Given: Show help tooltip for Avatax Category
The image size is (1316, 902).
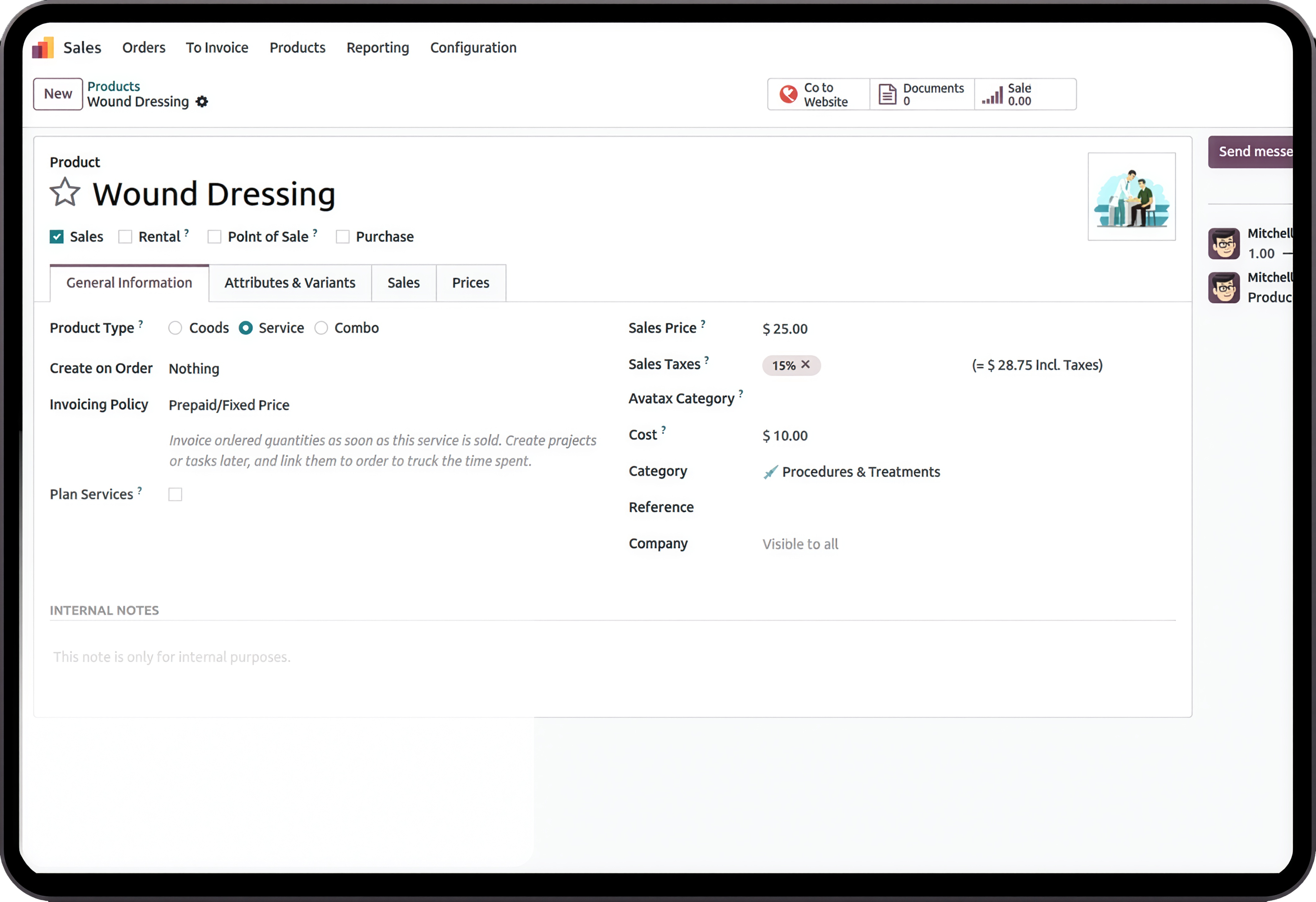Looking at the screenshot, I should [x=741, y=394].
